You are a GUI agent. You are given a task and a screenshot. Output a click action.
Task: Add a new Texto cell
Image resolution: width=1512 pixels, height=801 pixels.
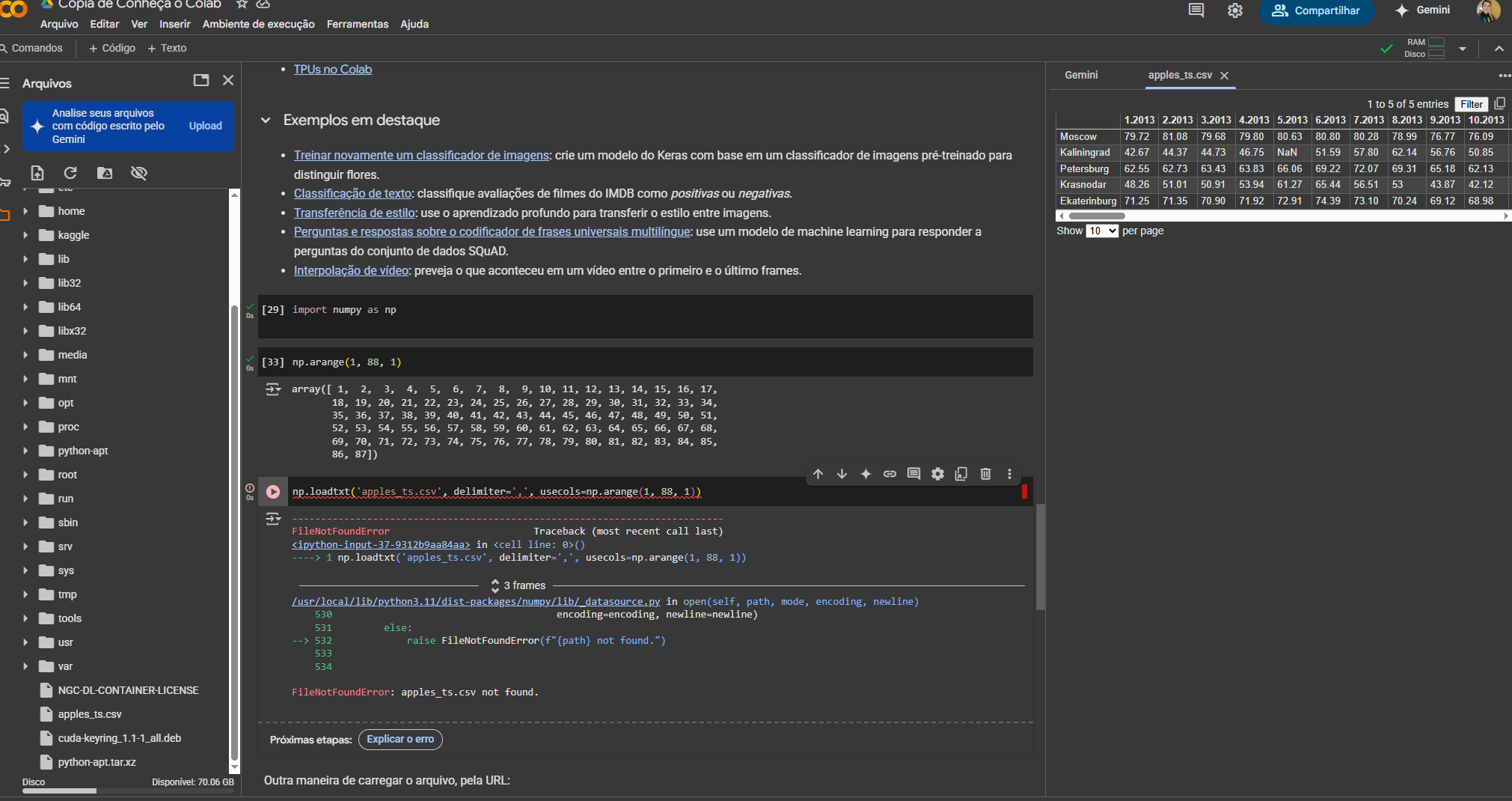tap(167, 48)
